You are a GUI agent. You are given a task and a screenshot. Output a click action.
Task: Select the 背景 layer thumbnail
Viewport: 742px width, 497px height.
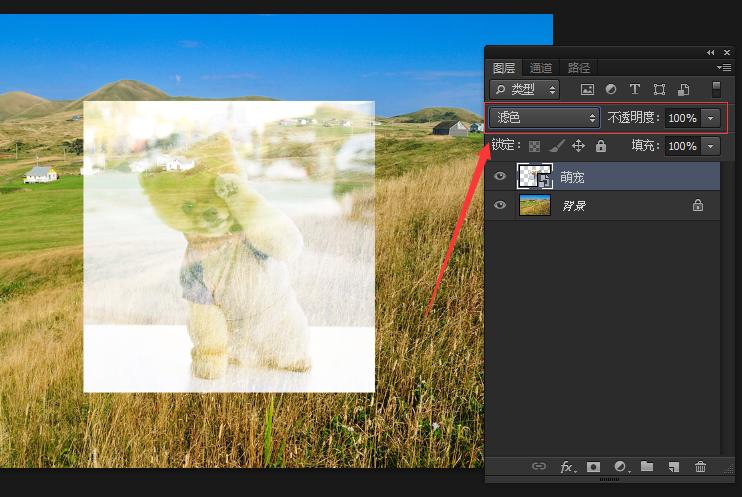535,205
